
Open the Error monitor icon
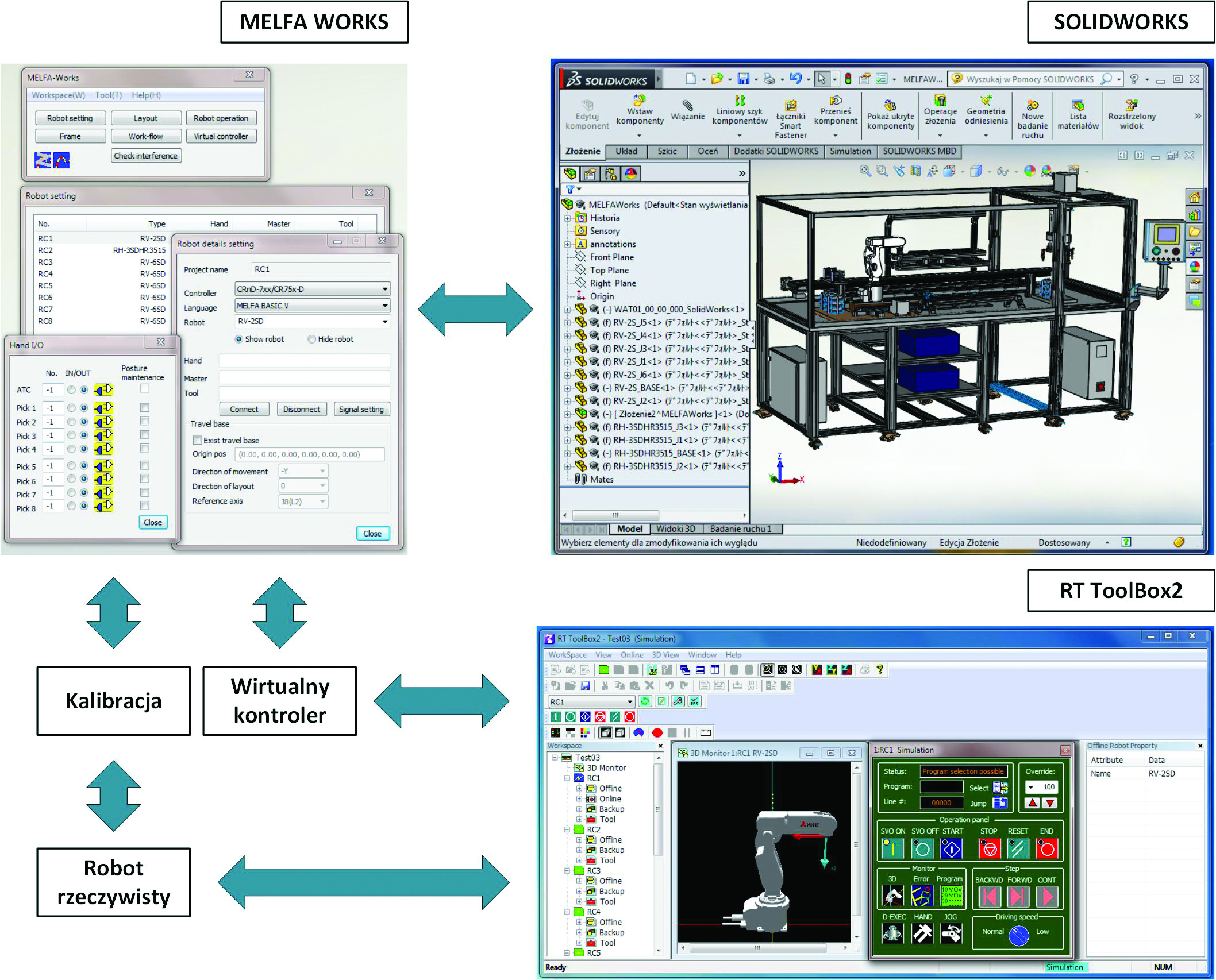[922, 896]
